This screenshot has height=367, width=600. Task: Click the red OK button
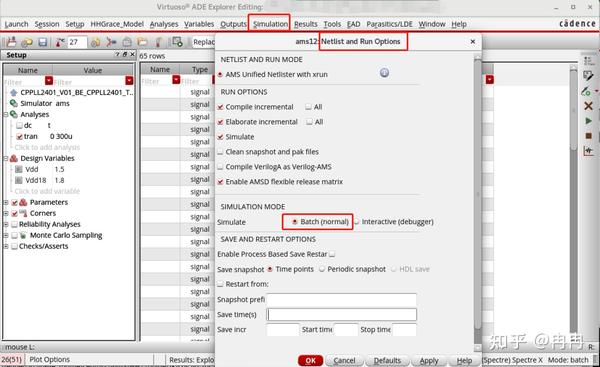310,360
